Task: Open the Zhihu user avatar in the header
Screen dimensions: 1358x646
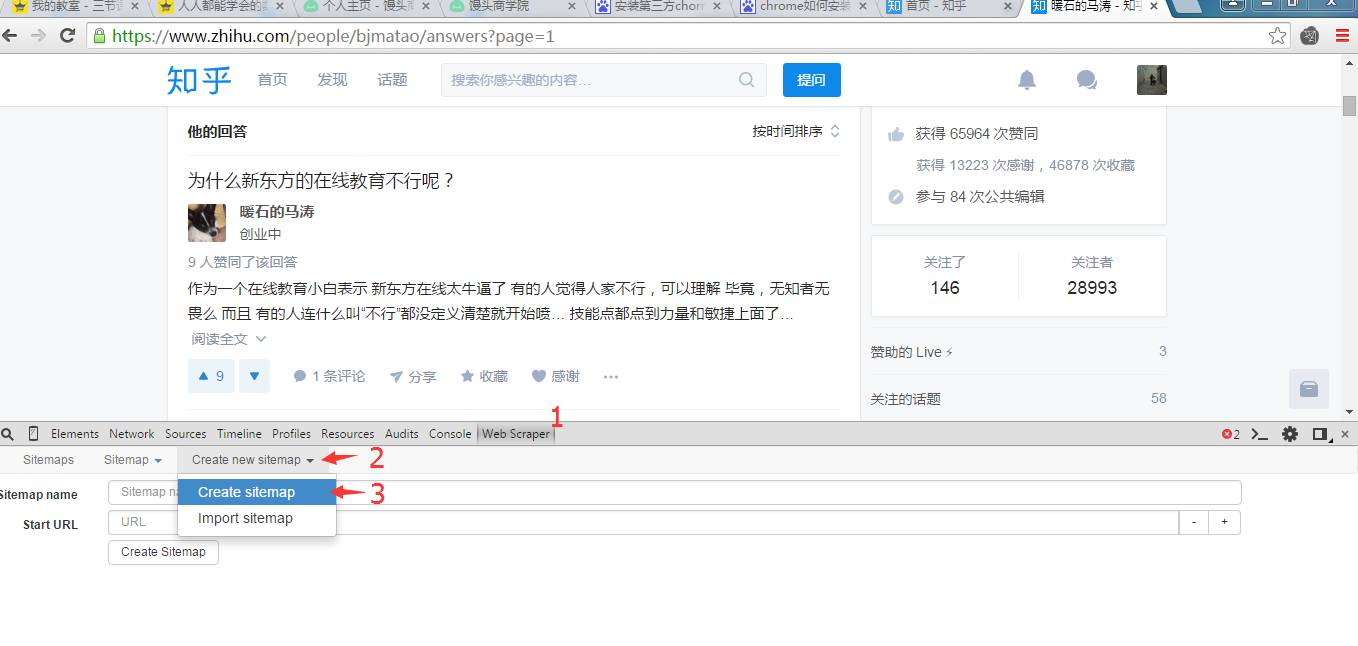Action: pos(1152,80)
